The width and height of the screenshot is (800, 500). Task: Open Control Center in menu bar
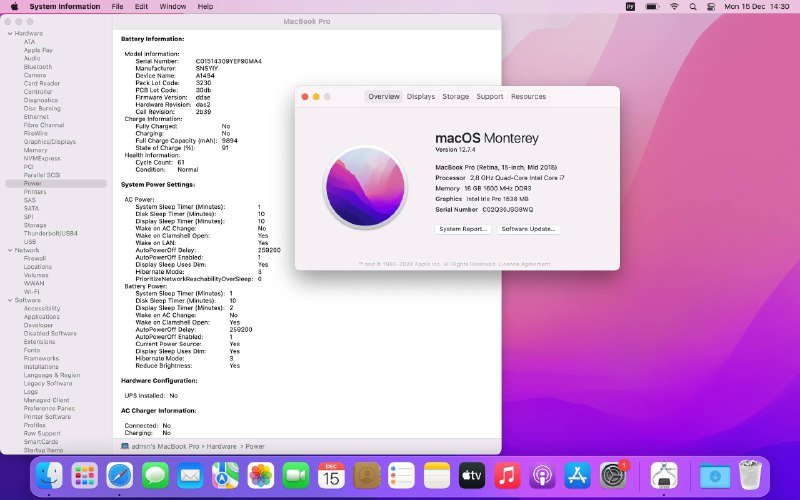pos(711,7)
